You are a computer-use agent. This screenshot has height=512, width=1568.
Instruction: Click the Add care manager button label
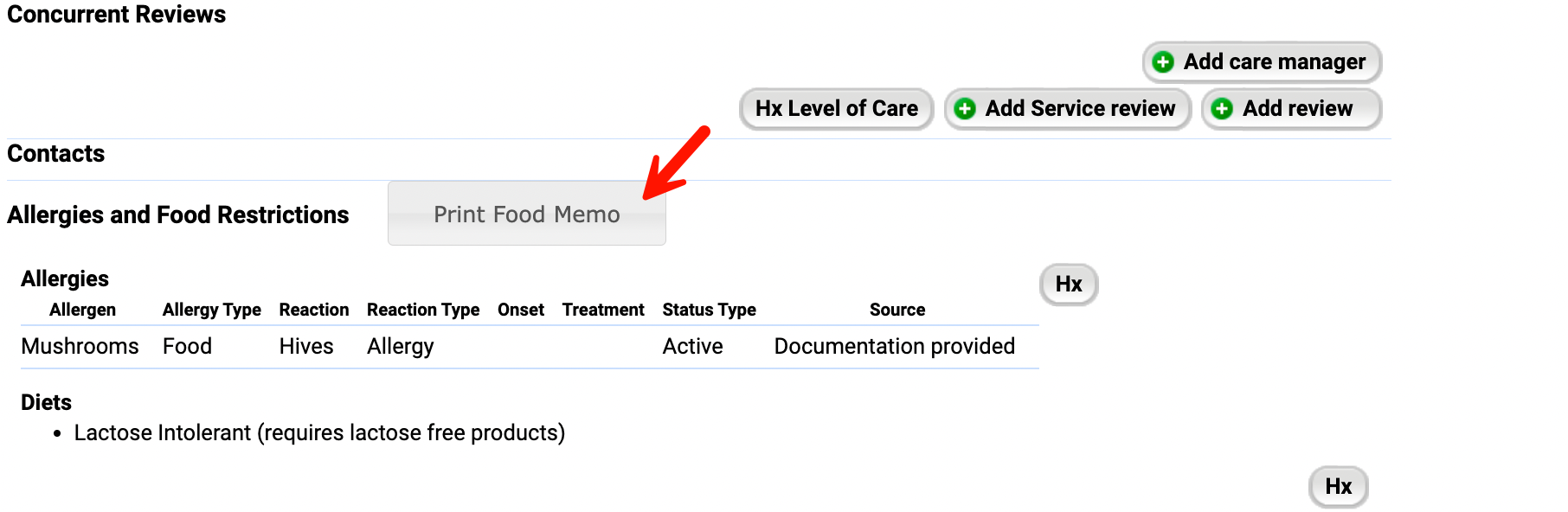1275,62
